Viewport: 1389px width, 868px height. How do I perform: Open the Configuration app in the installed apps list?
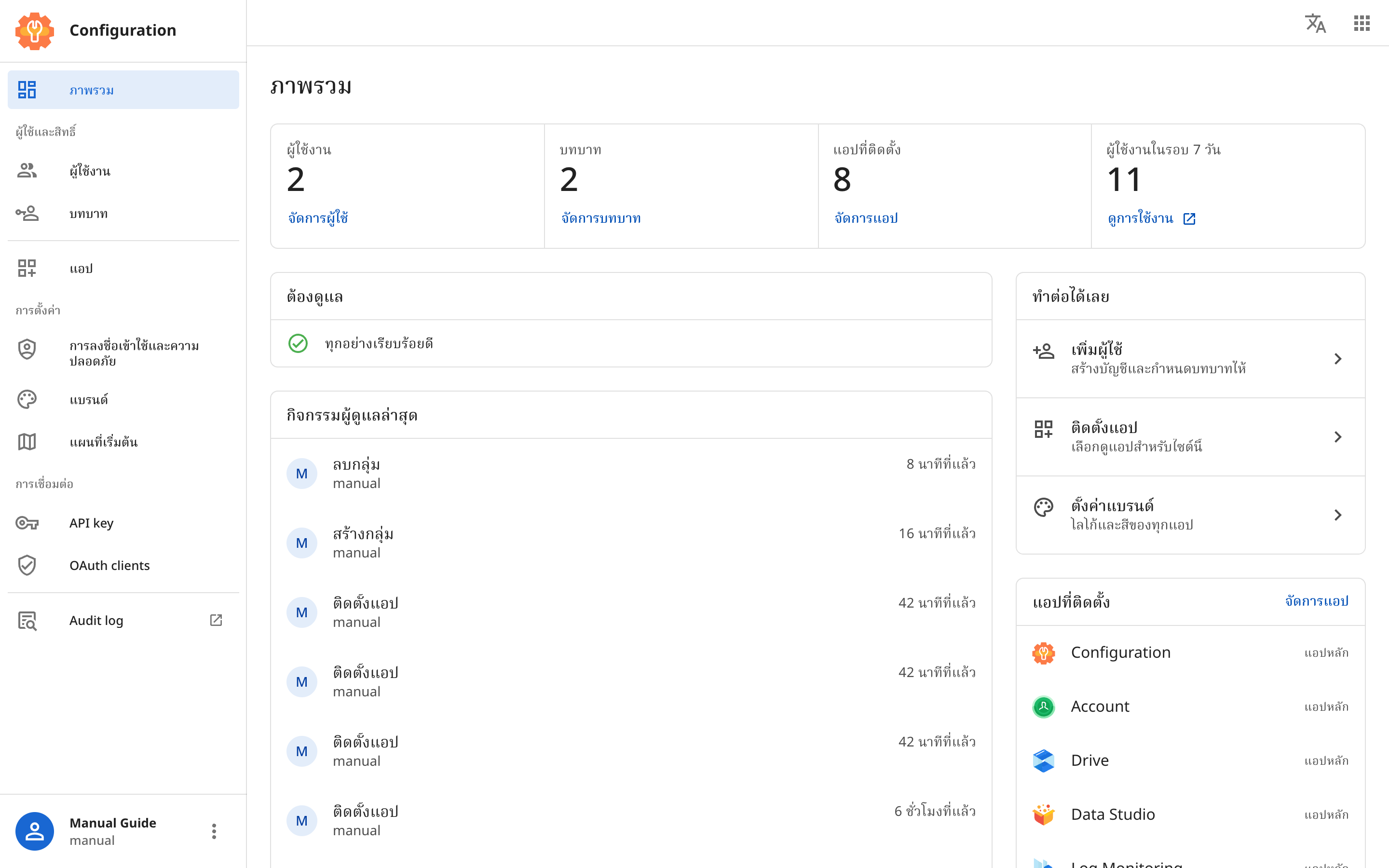pos(1190,653)
